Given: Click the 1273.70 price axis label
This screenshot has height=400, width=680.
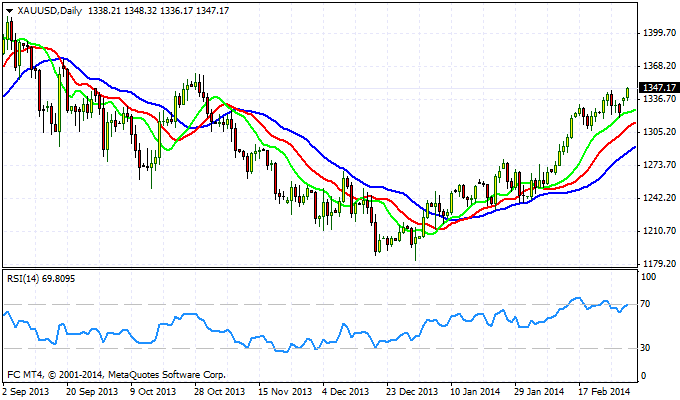Looking at the screenshot, I should click(659, 164).
